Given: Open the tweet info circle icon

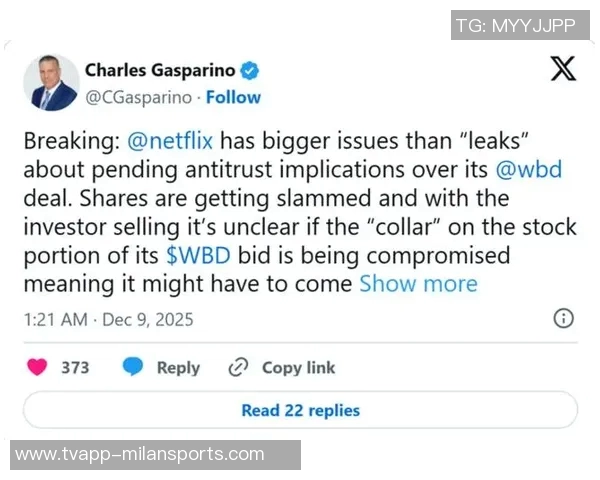Looking at the screenshot, I should point(563,319).
